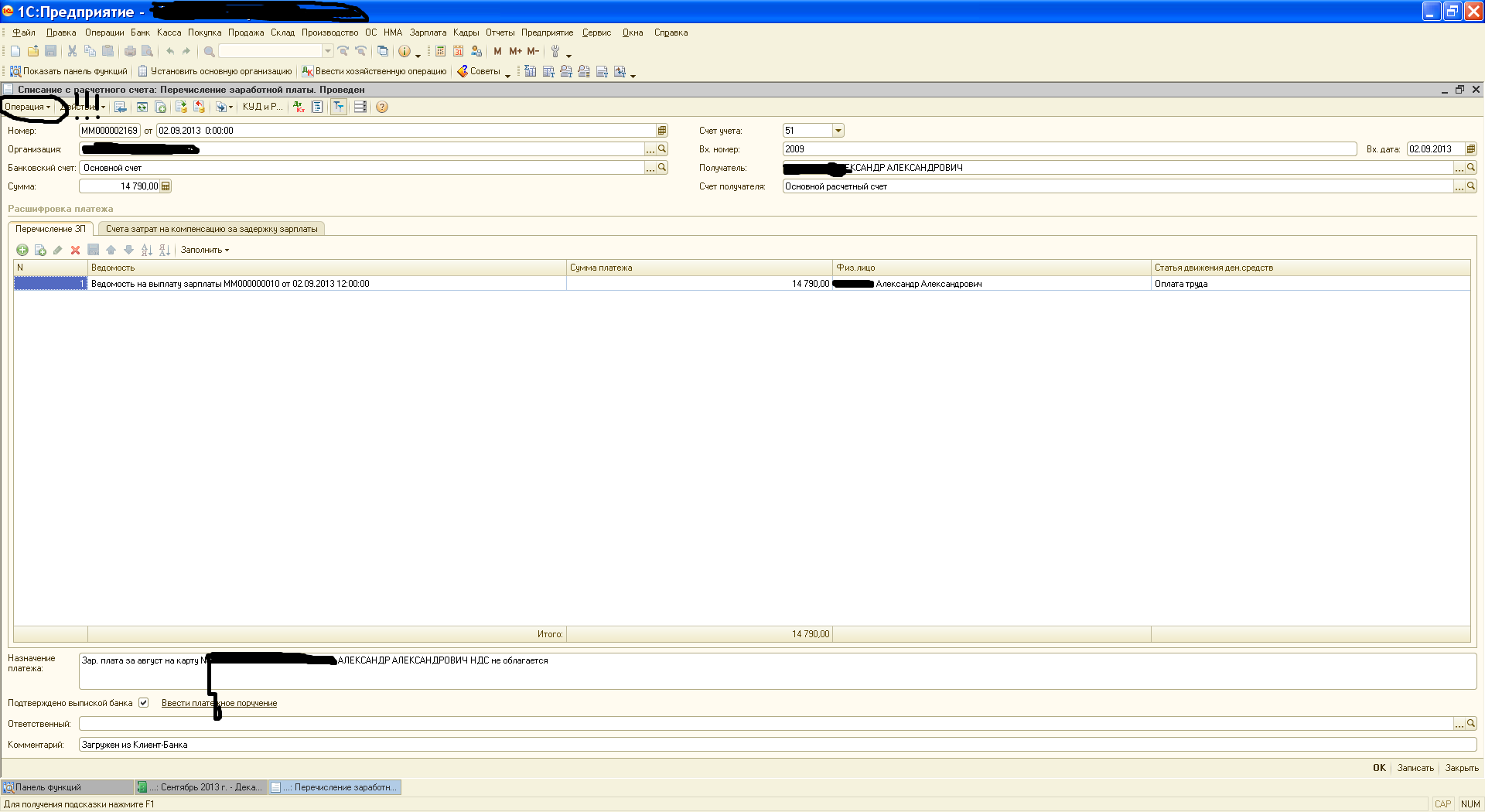Click the Дт/Кт posting result icon
This screenshot has height=812, width=1485.
(299, 107)
